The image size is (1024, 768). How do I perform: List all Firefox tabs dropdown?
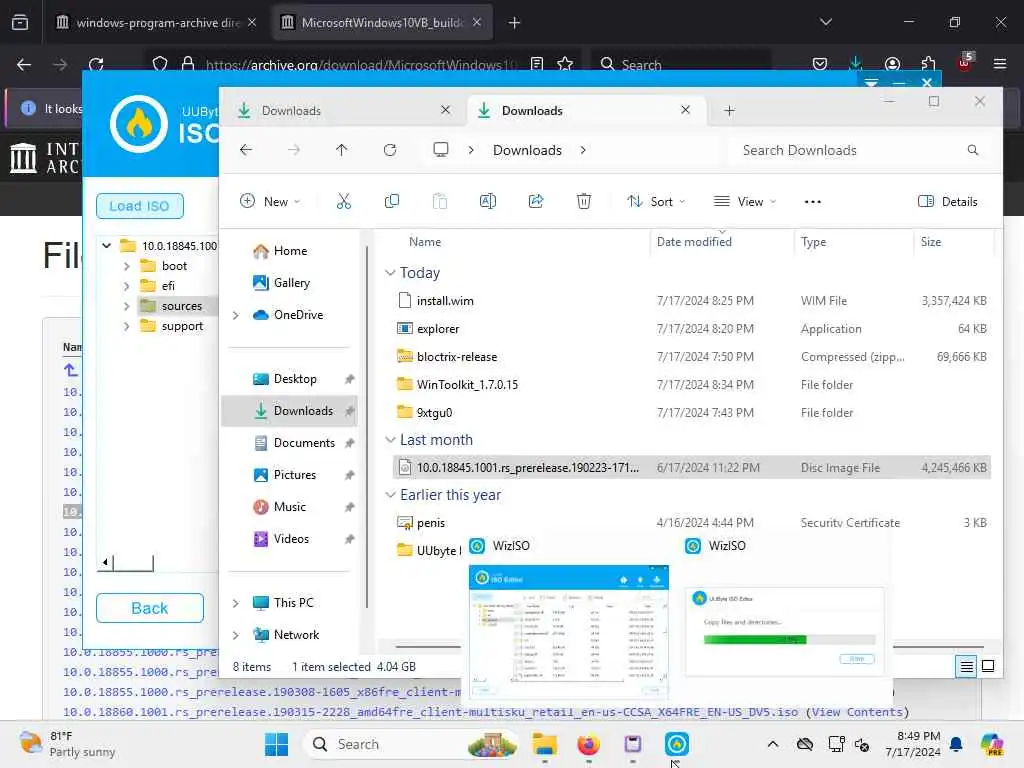(x=825, y=22)
